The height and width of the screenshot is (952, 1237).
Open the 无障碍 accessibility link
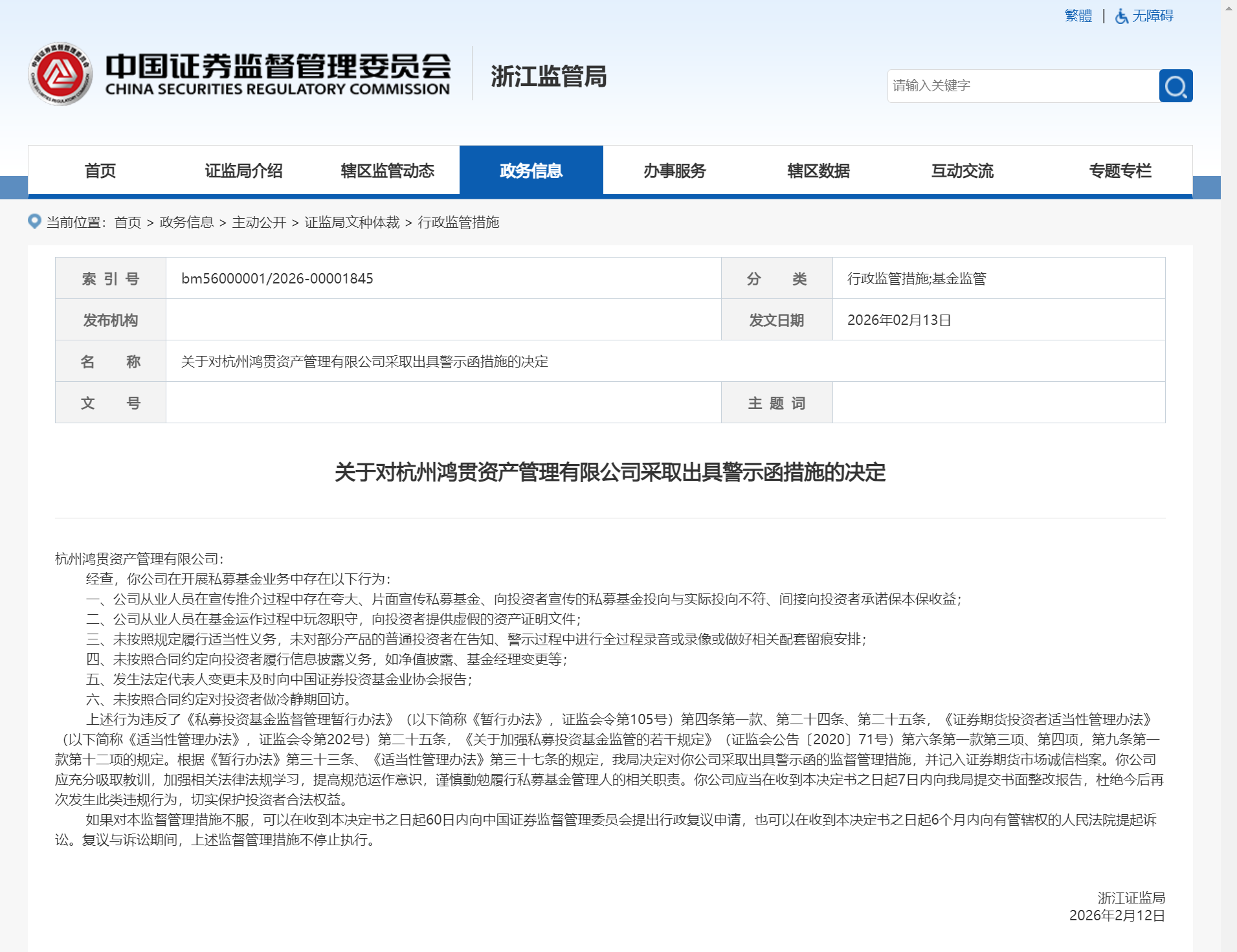click(x=1152, y=16)
